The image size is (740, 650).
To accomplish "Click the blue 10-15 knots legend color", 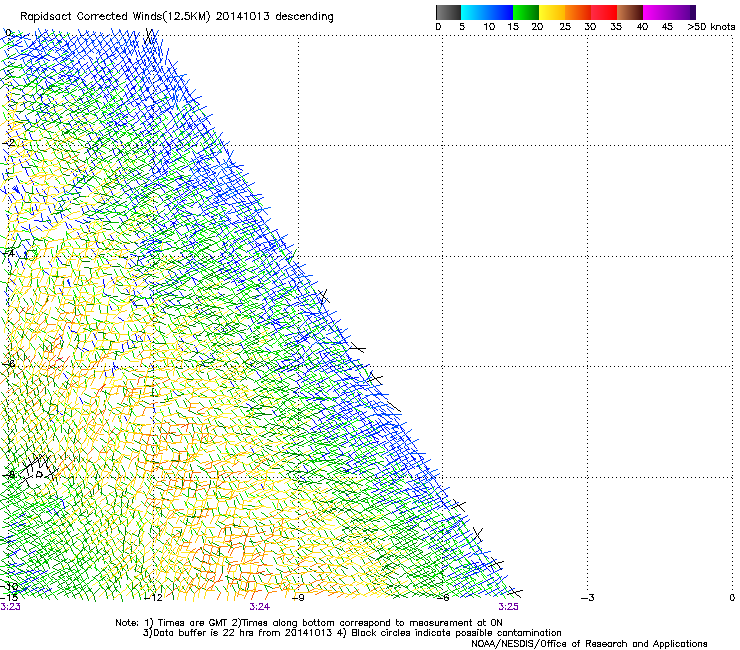I will click(x=500, y=12).
